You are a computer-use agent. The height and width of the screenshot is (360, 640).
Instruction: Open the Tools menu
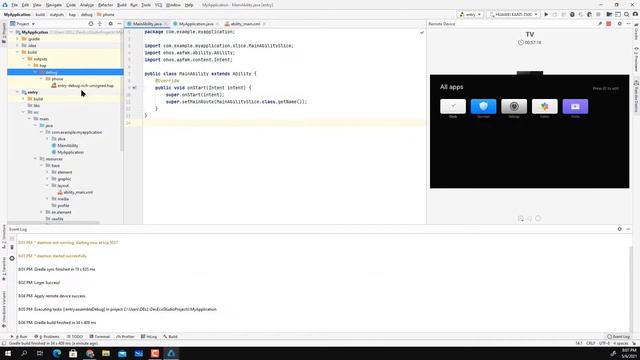coord(146,5)
